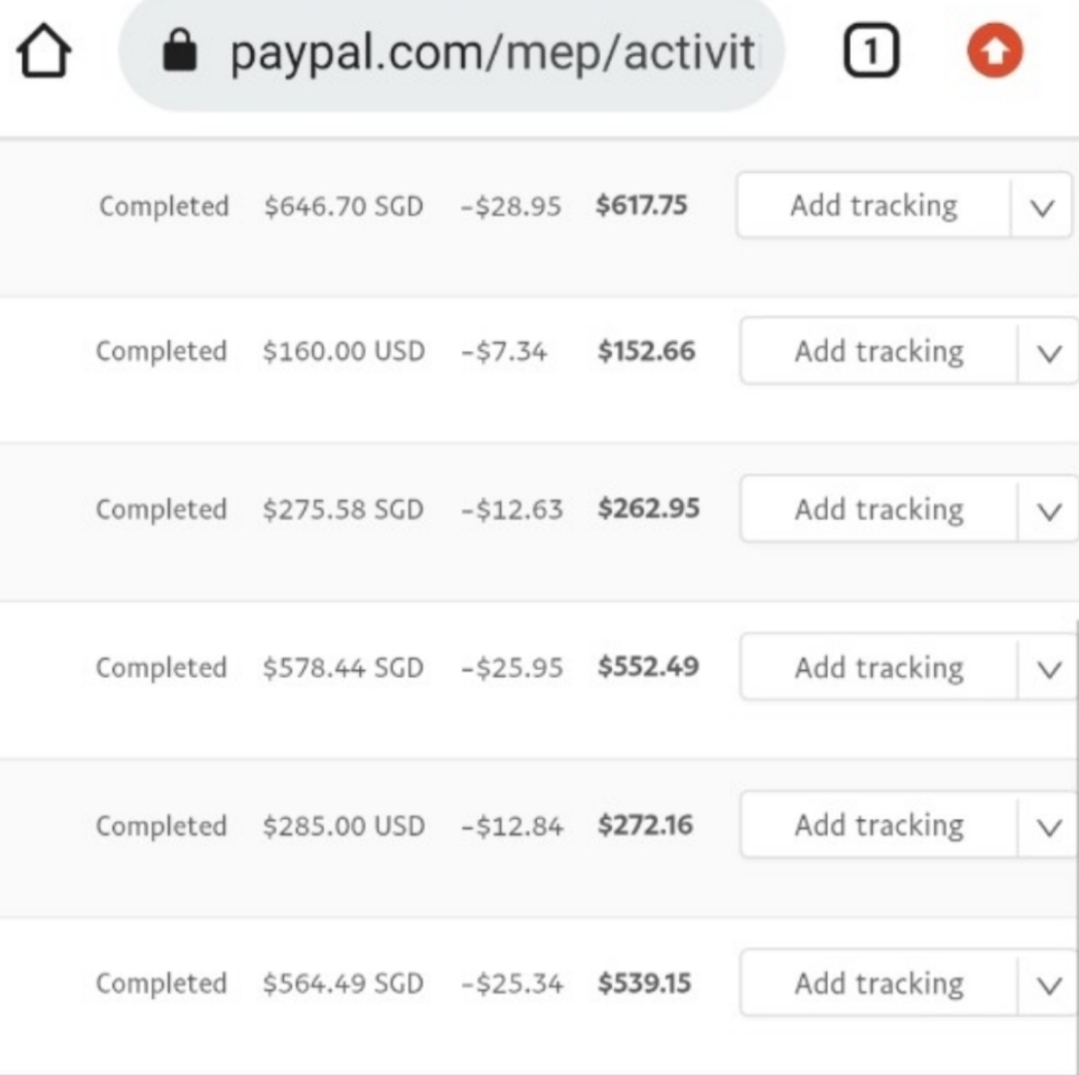Tap the browser home icon

pyautogui.click(x=43, y=51)
